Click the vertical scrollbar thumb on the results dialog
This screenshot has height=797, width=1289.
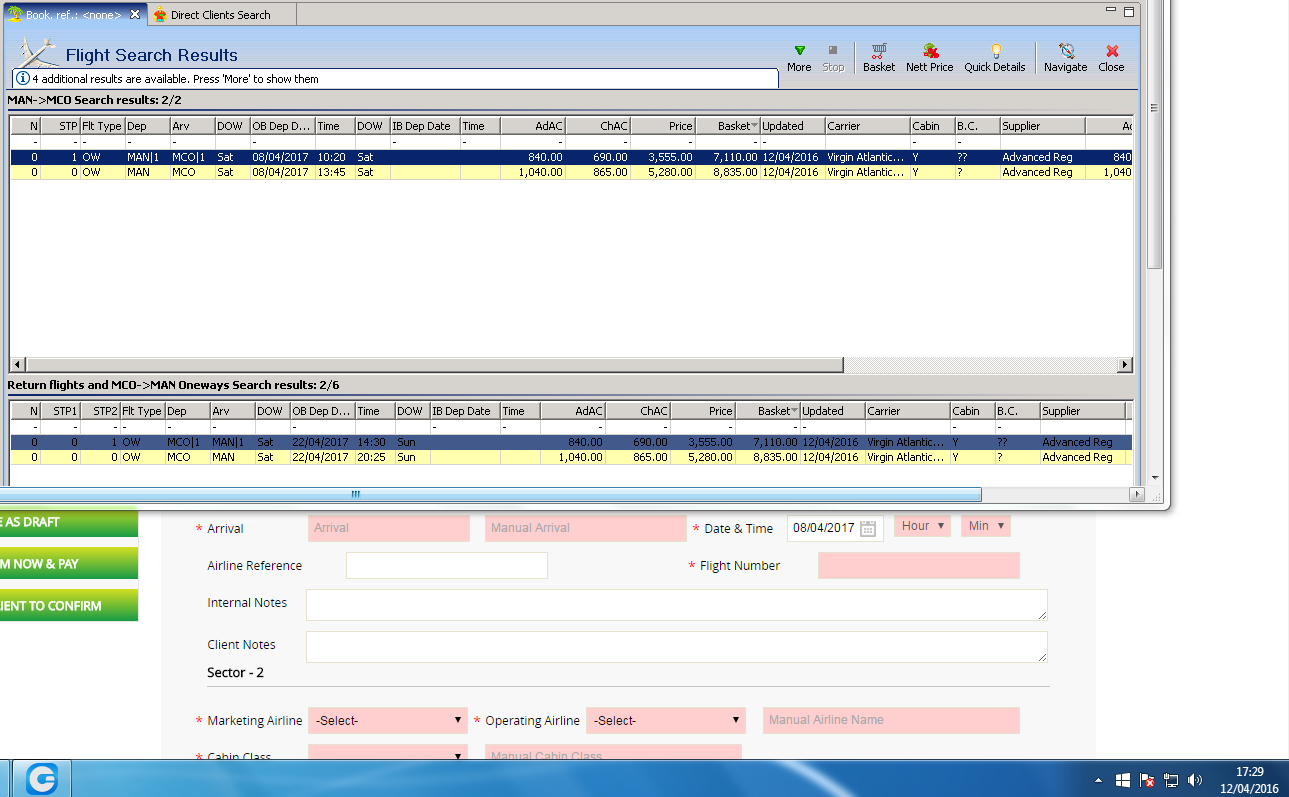[1155, 135]
